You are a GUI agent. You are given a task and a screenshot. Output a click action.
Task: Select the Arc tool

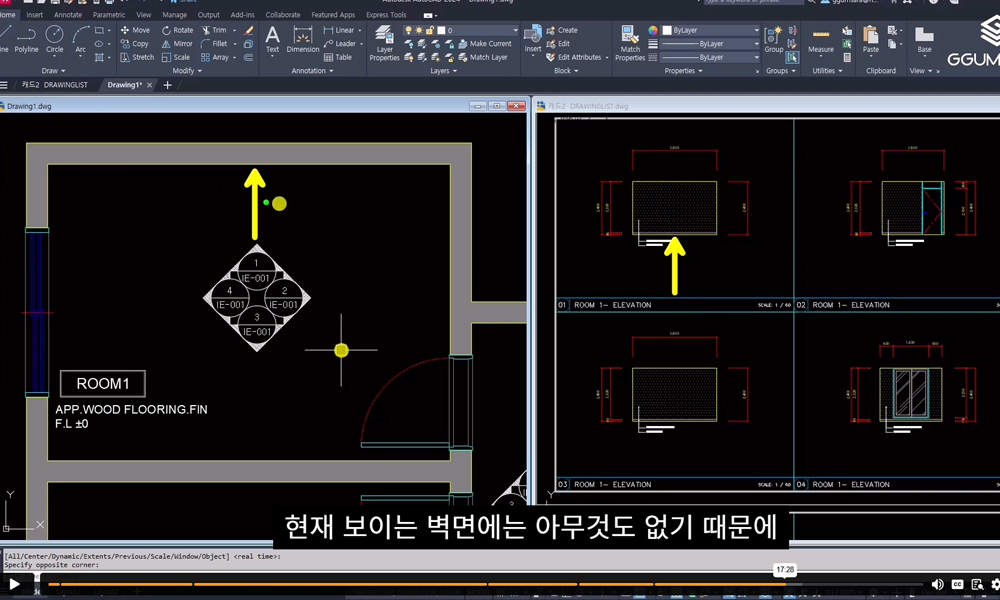pyautogui.click(x=80, y=40)
